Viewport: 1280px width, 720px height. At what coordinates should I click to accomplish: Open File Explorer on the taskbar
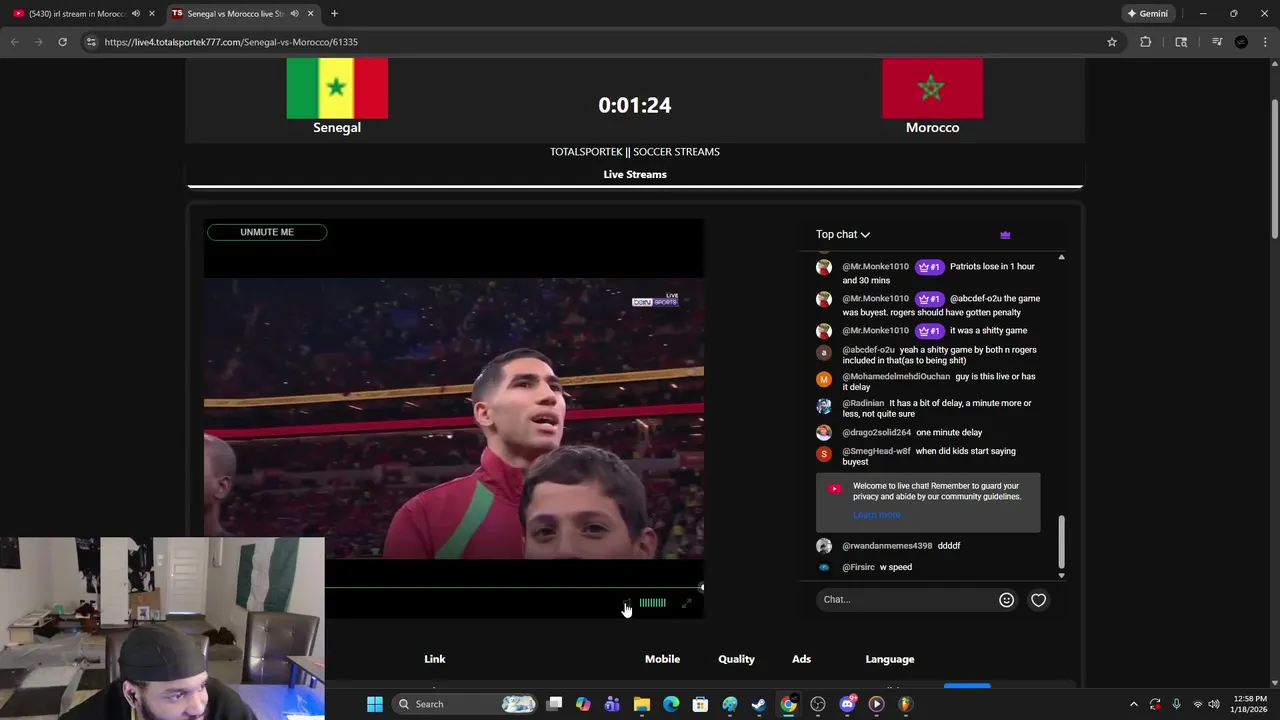click(642, 704)
